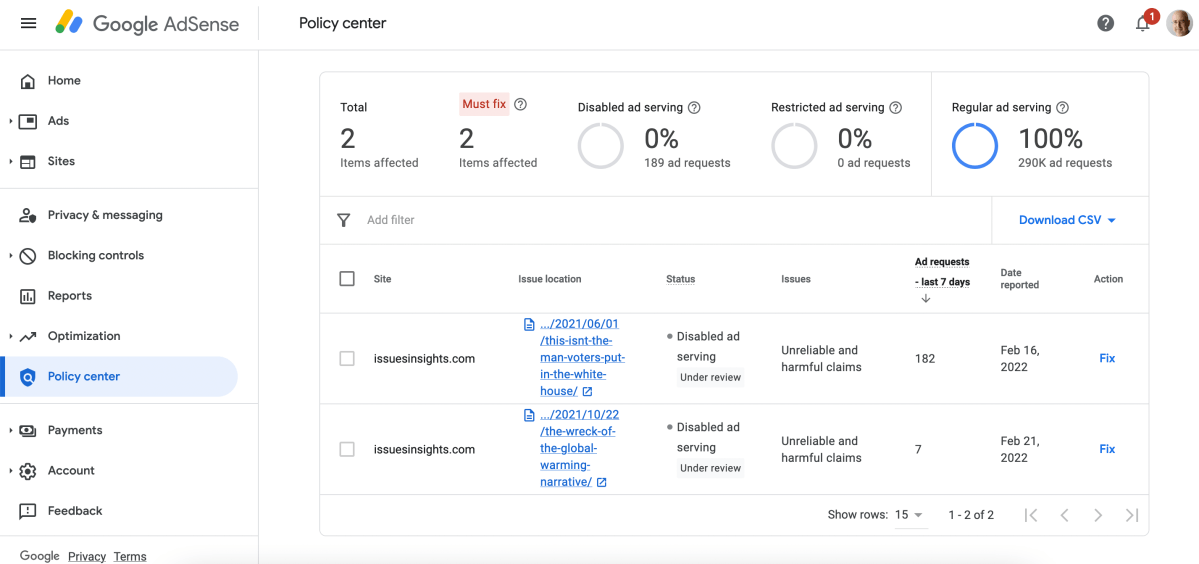Check the row with 7 ad requests
The width and height of the screenshot is (1199, 564).
(x=347, y=449)
